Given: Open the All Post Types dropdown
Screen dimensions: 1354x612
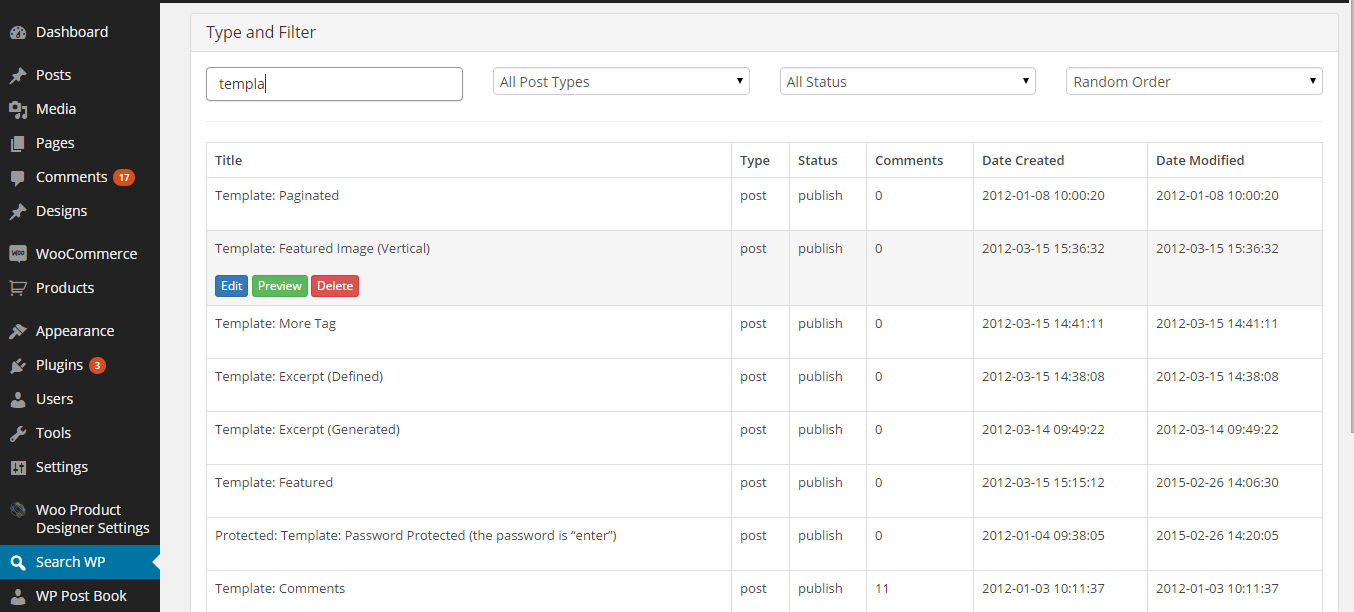Looking at the screenshot, I should [x=621, y=82].
